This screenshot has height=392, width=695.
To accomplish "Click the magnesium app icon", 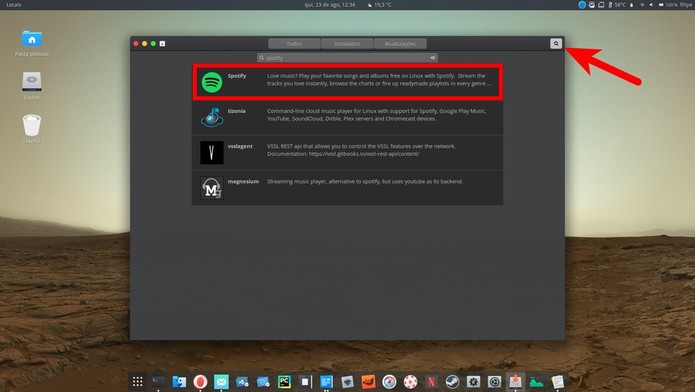I will click(212, 188).
